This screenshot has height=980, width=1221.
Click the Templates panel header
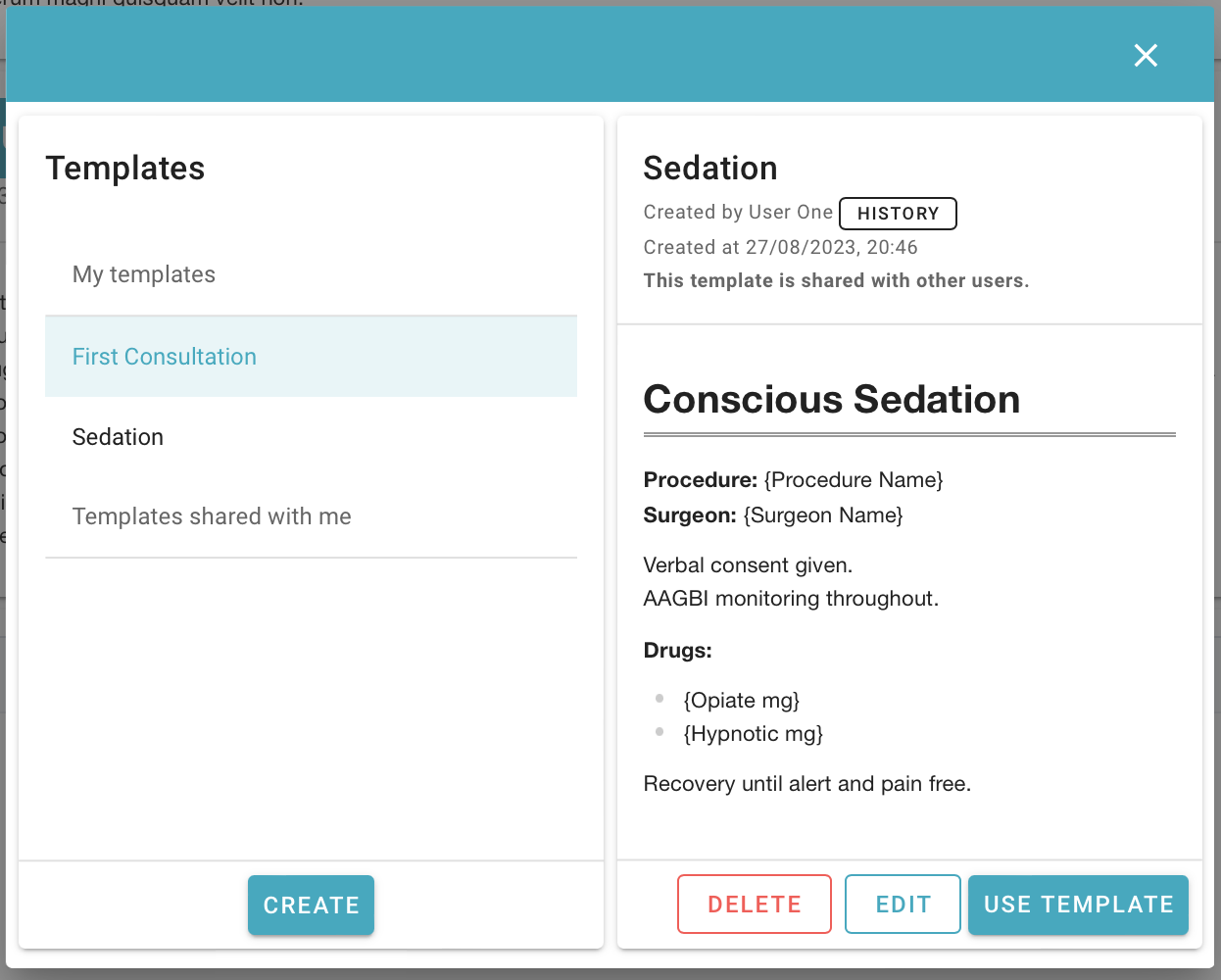[125, 168]
